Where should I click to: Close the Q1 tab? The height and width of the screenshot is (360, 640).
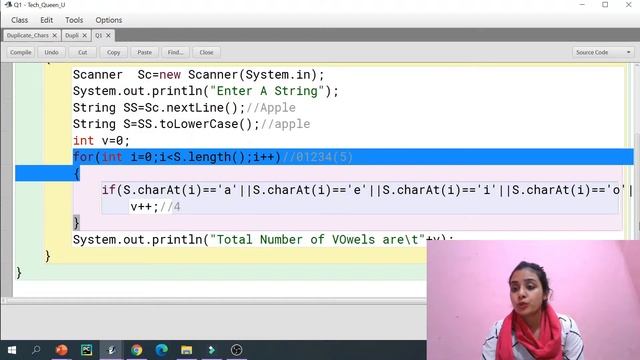[108, 36]
